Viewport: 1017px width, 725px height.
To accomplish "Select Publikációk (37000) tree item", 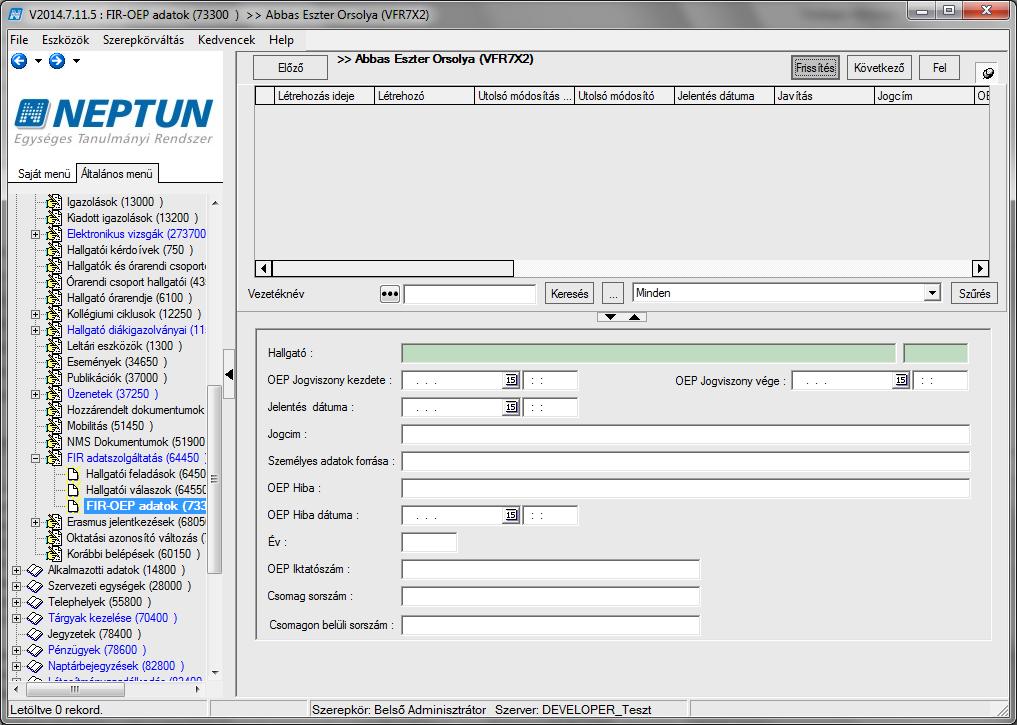I will tap(117, 377).
